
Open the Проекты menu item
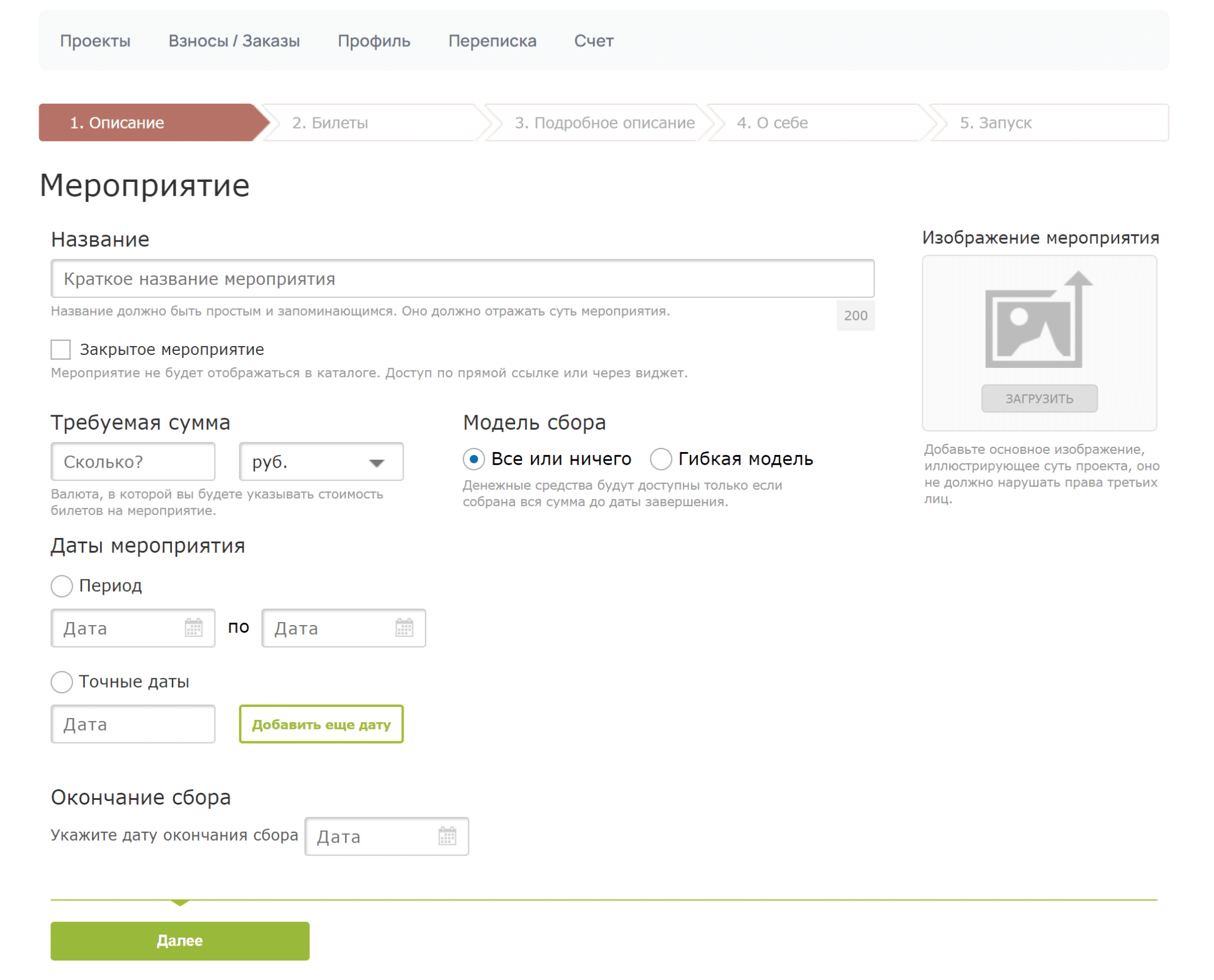coord(95,41)
